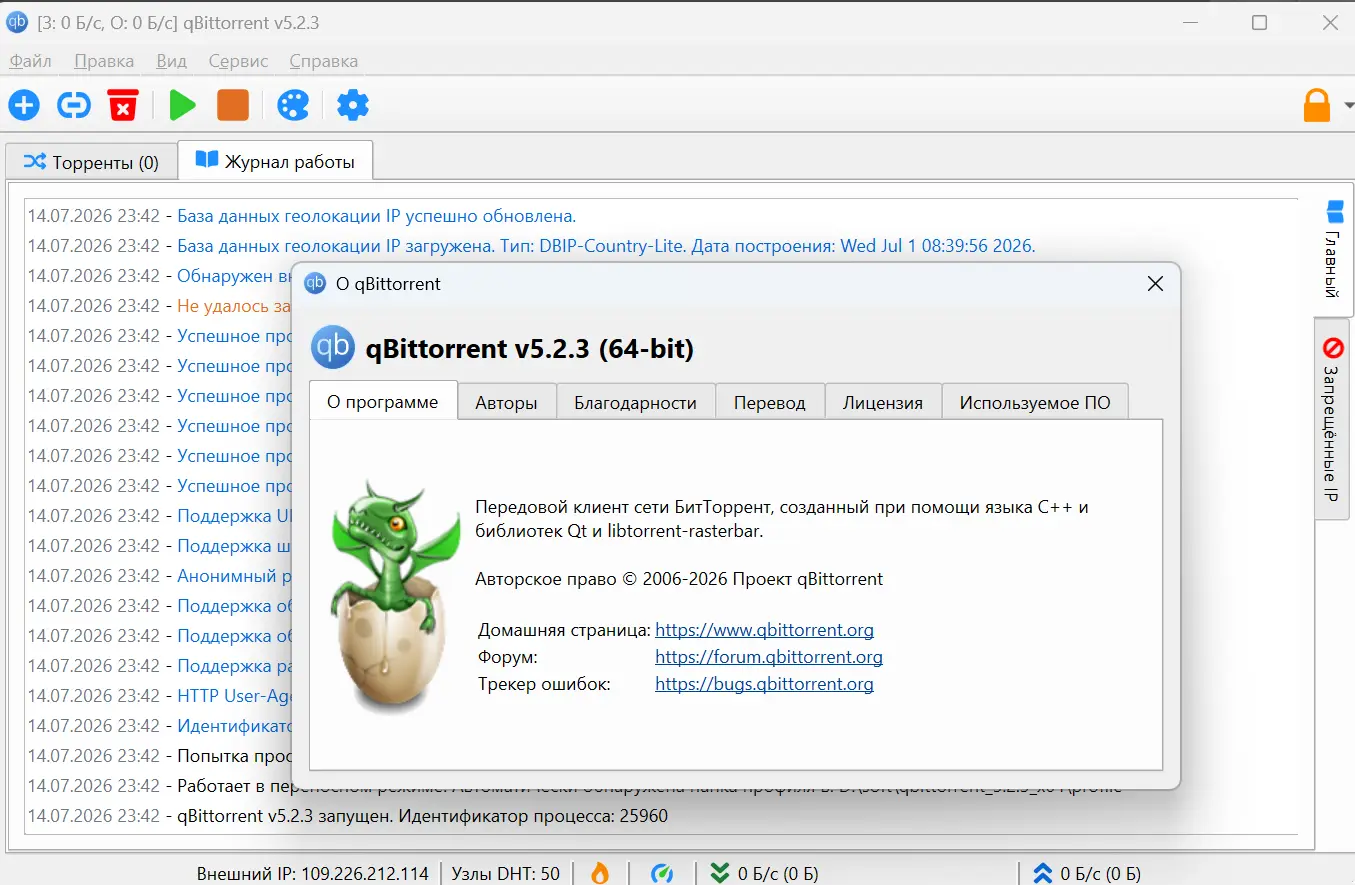Select the Журнал работы tab

pos(275,161)
